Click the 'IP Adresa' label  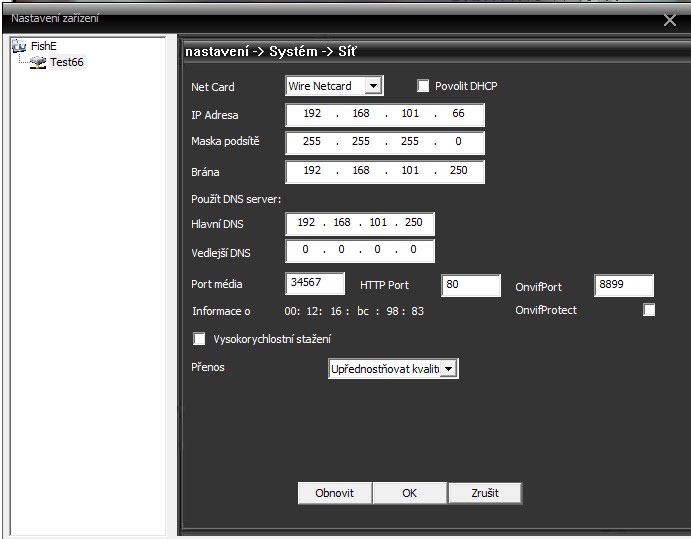tap(215, 115)
